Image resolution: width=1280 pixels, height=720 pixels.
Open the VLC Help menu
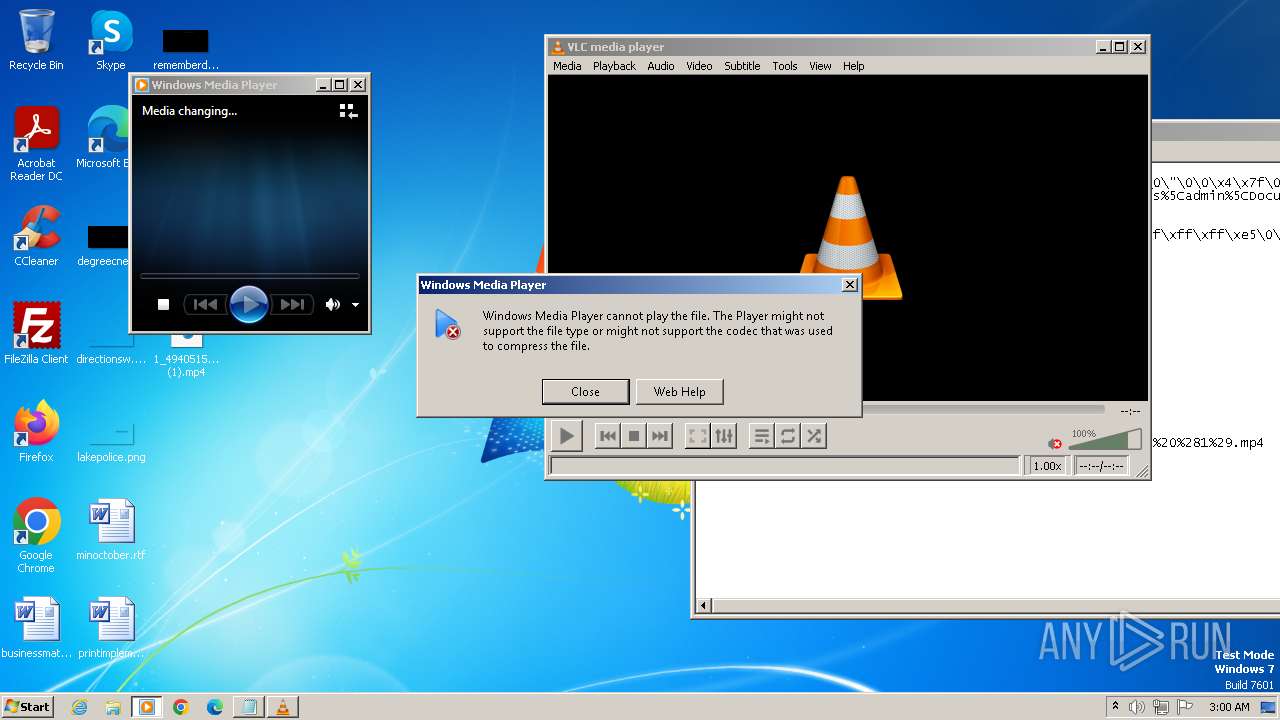pos(853,66)
